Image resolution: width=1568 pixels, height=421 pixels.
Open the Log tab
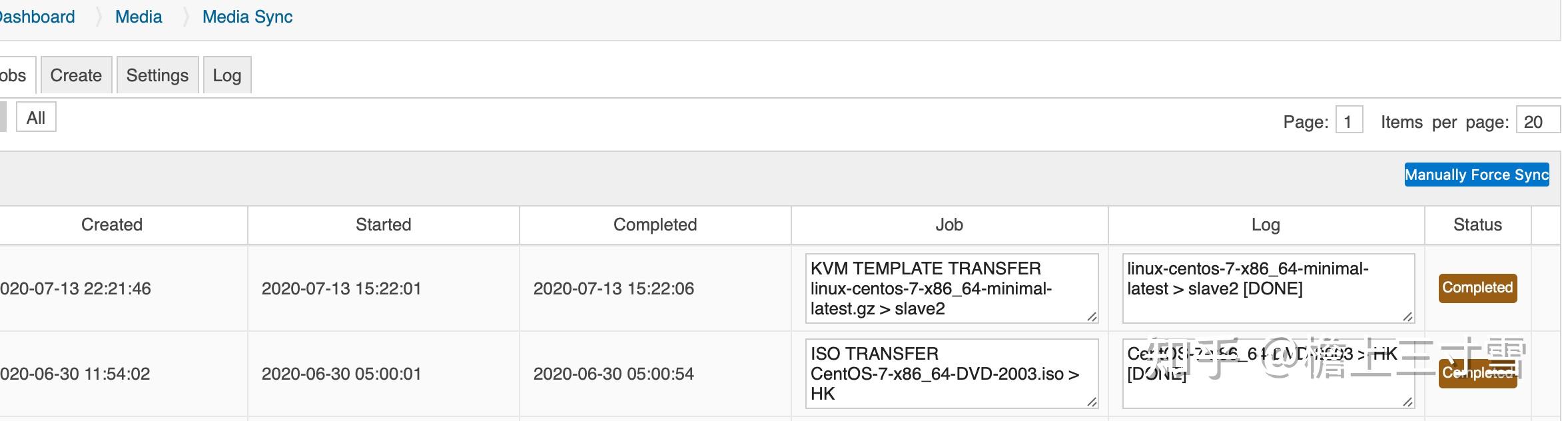coord(226,75)
